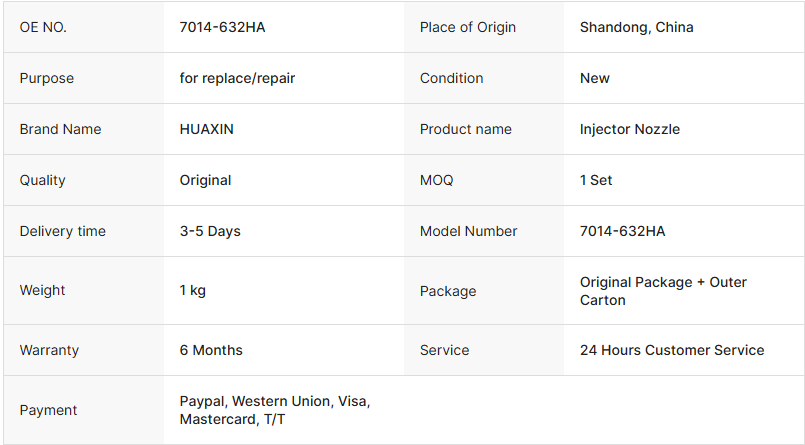This screenshot has height=445, width=805.
Task: Click the Quality label cell
Action: click(x=84, y=180)
